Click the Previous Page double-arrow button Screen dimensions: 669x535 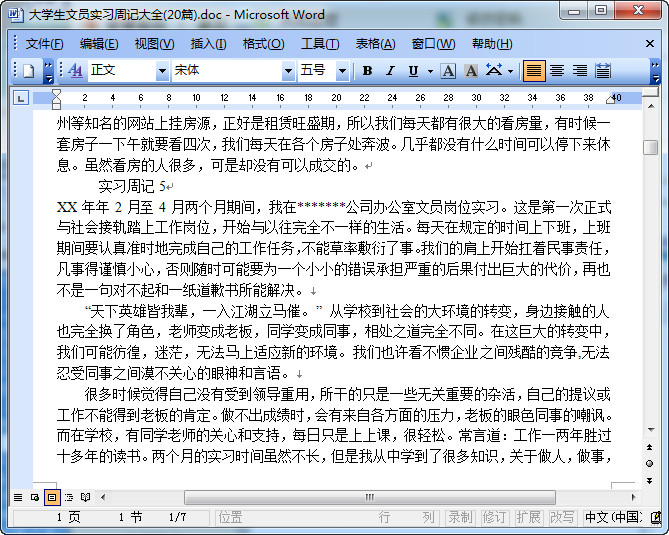[x=650, y=448]
